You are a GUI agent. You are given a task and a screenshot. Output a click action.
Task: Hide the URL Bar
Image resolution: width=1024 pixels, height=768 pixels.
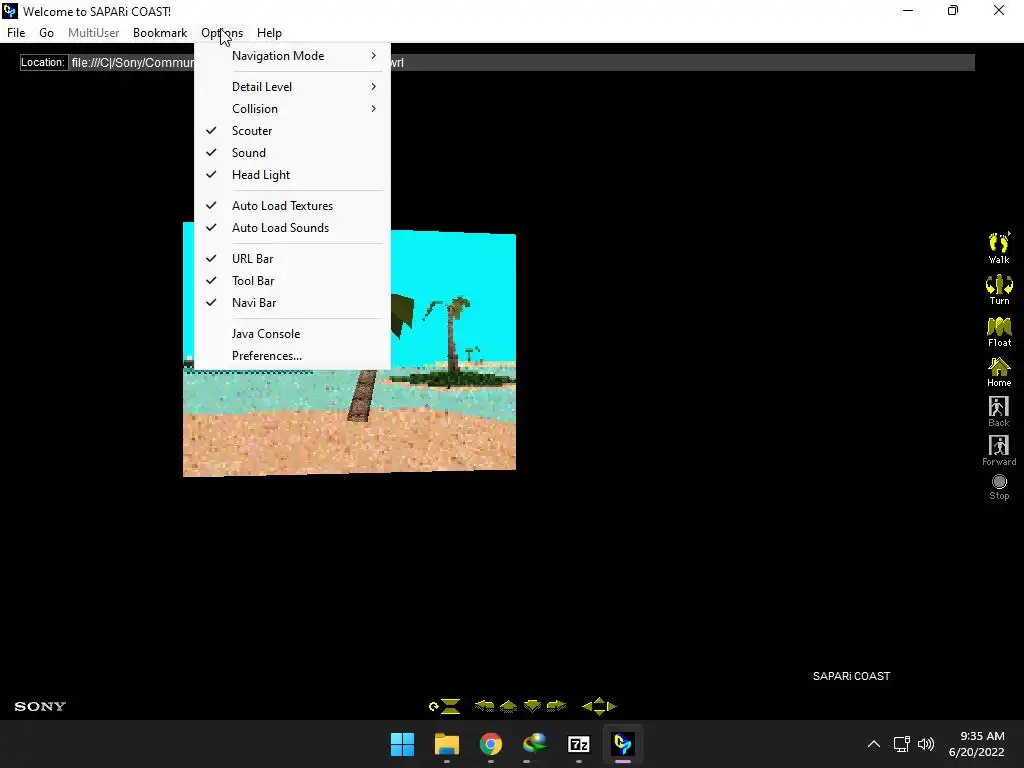click(292, 259)
